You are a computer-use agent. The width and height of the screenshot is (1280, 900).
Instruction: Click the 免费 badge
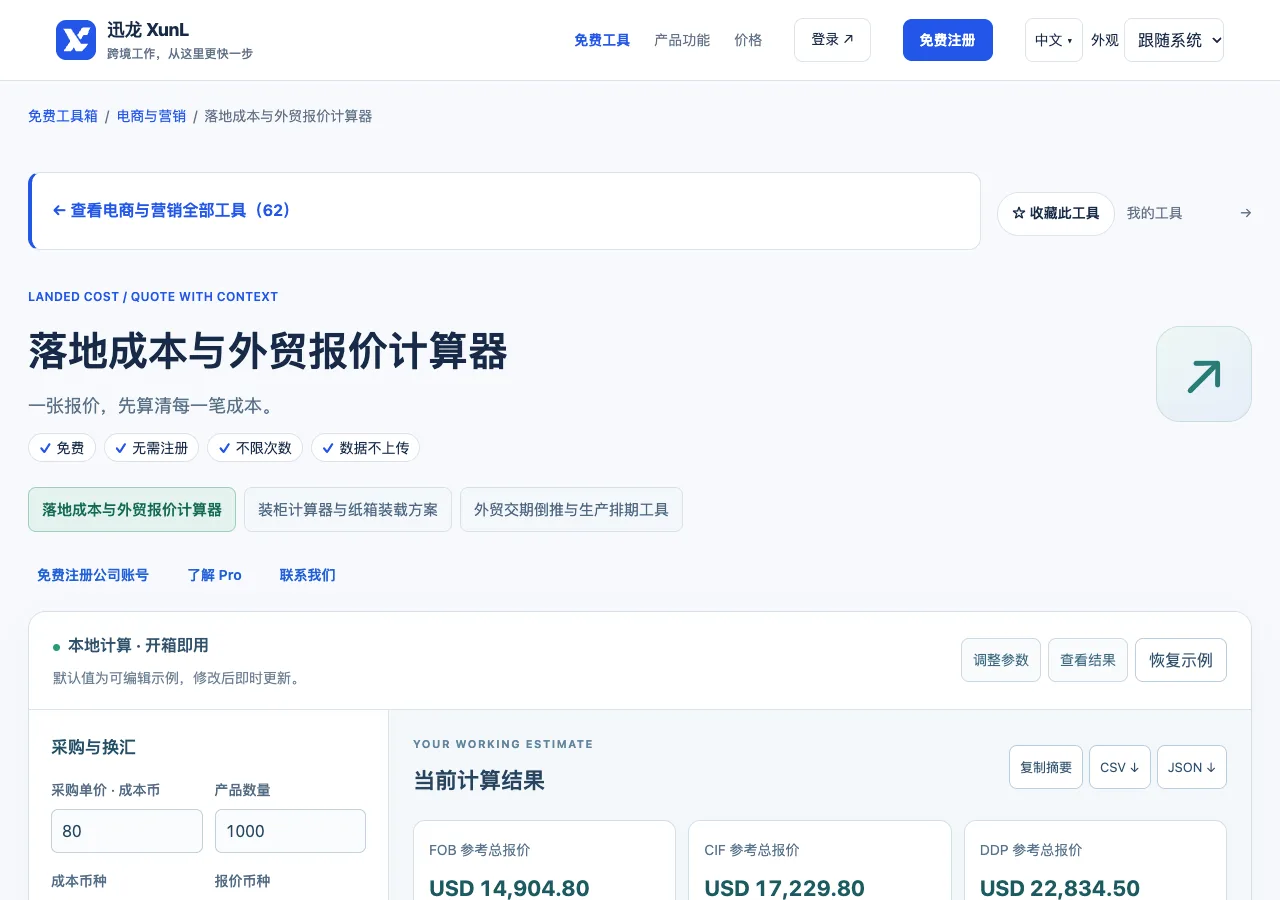coord(62,448)
